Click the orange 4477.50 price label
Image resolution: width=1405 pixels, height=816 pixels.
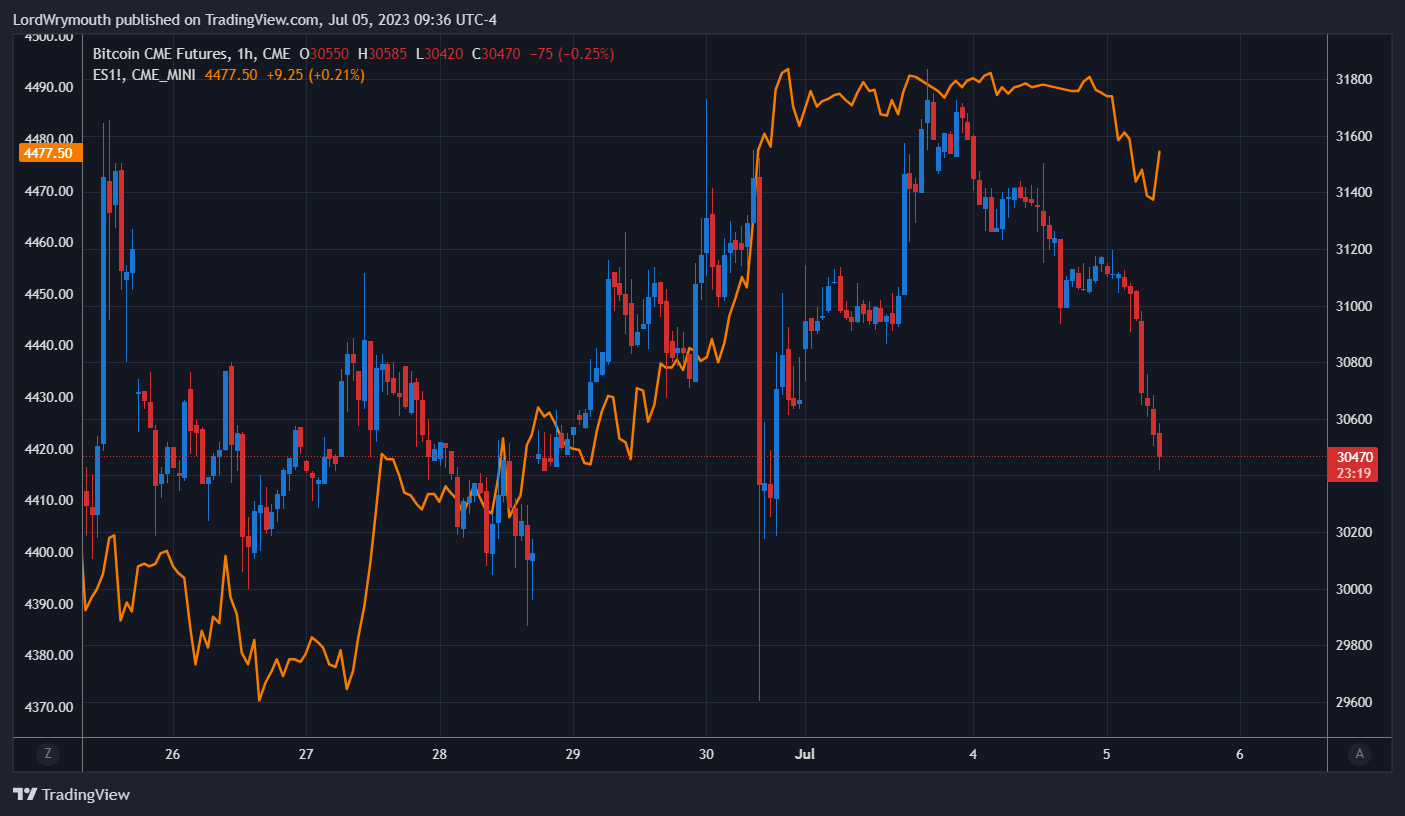(x=49, y=153)
